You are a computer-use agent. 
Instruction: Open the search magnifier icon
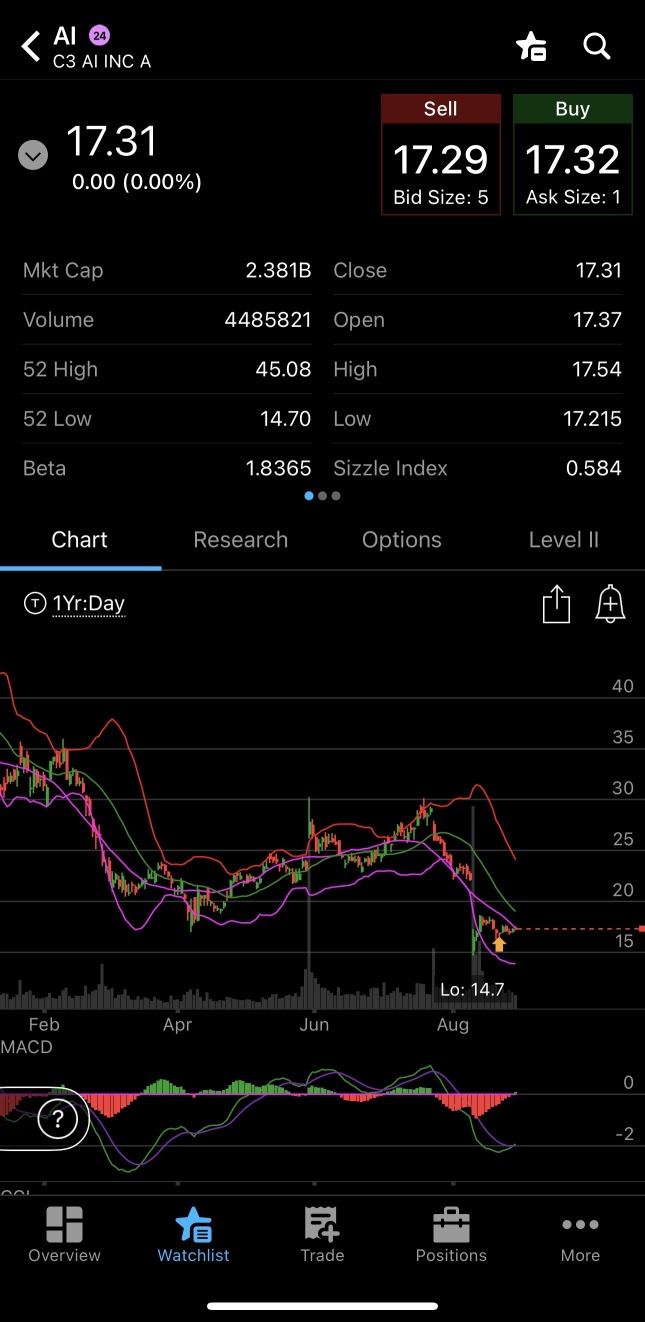[597, 46]
